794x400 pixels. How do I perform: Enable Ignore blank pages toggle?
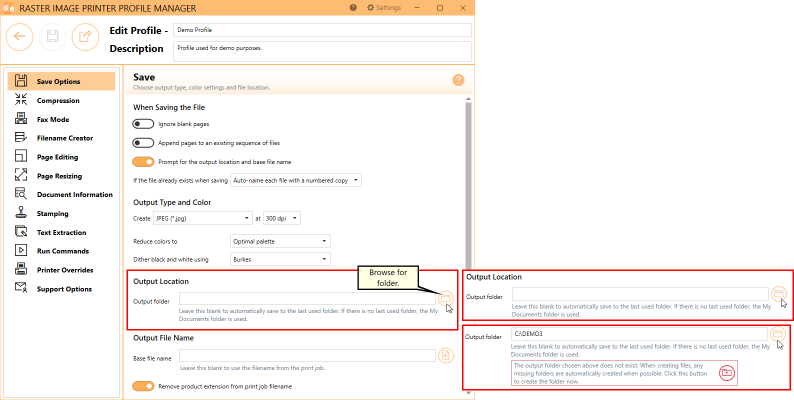tap(143, 124)
